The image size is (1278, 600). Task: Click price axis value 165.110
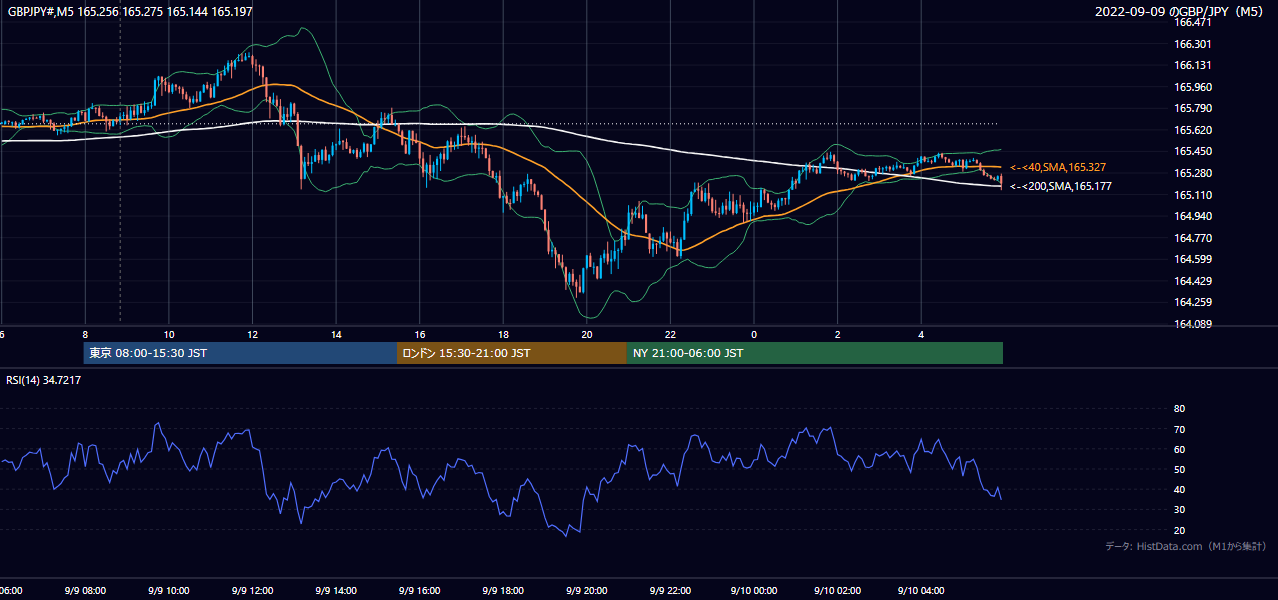1192,194
